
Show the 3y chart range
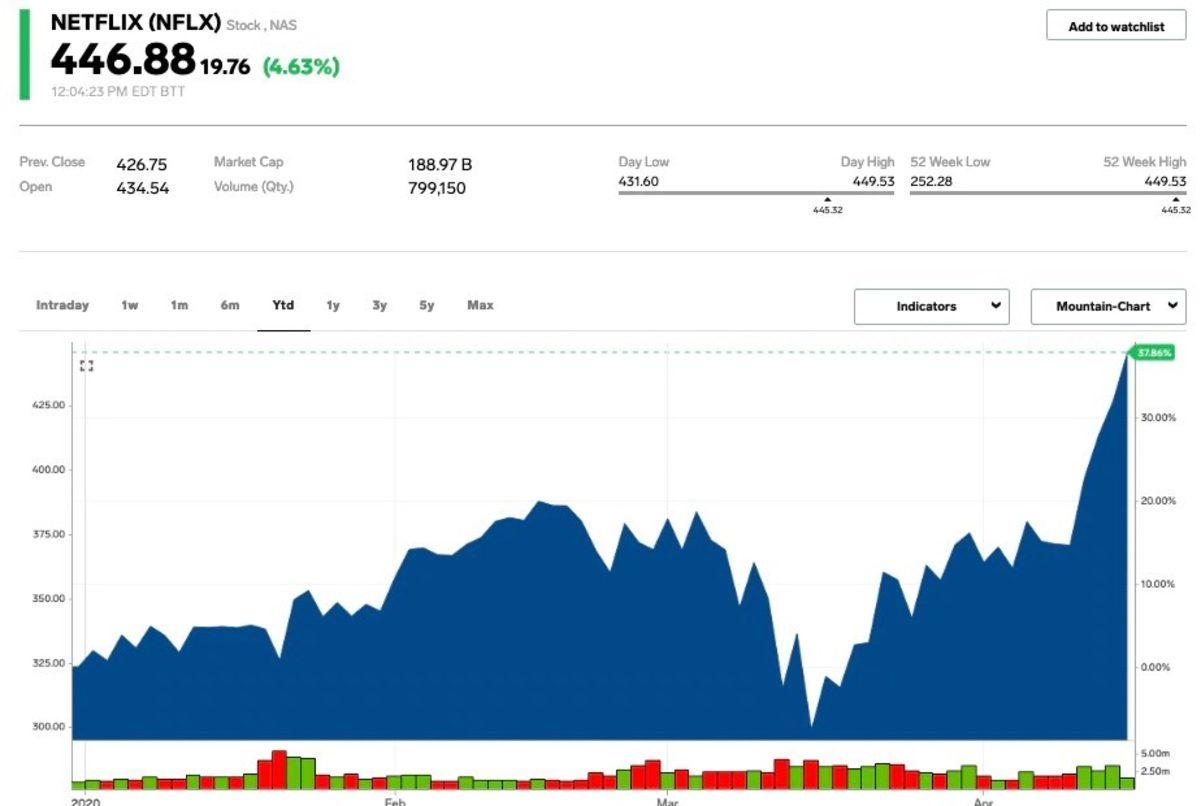(x=380, y=306)
